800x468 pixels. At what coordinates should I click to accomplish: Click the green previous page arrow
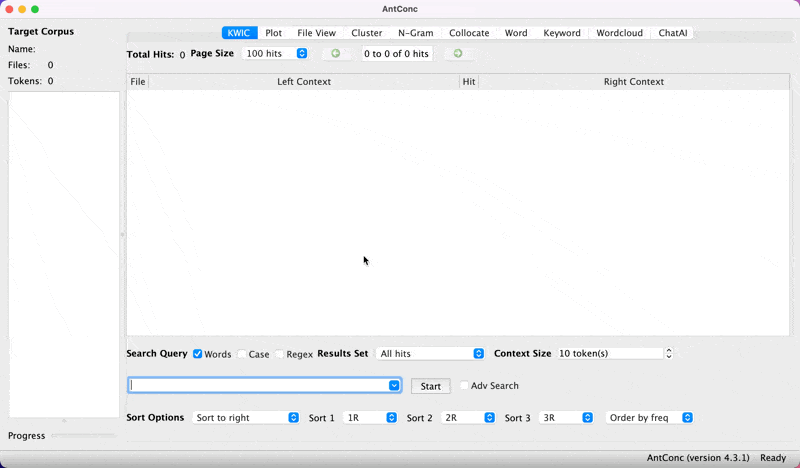[336, 54]
